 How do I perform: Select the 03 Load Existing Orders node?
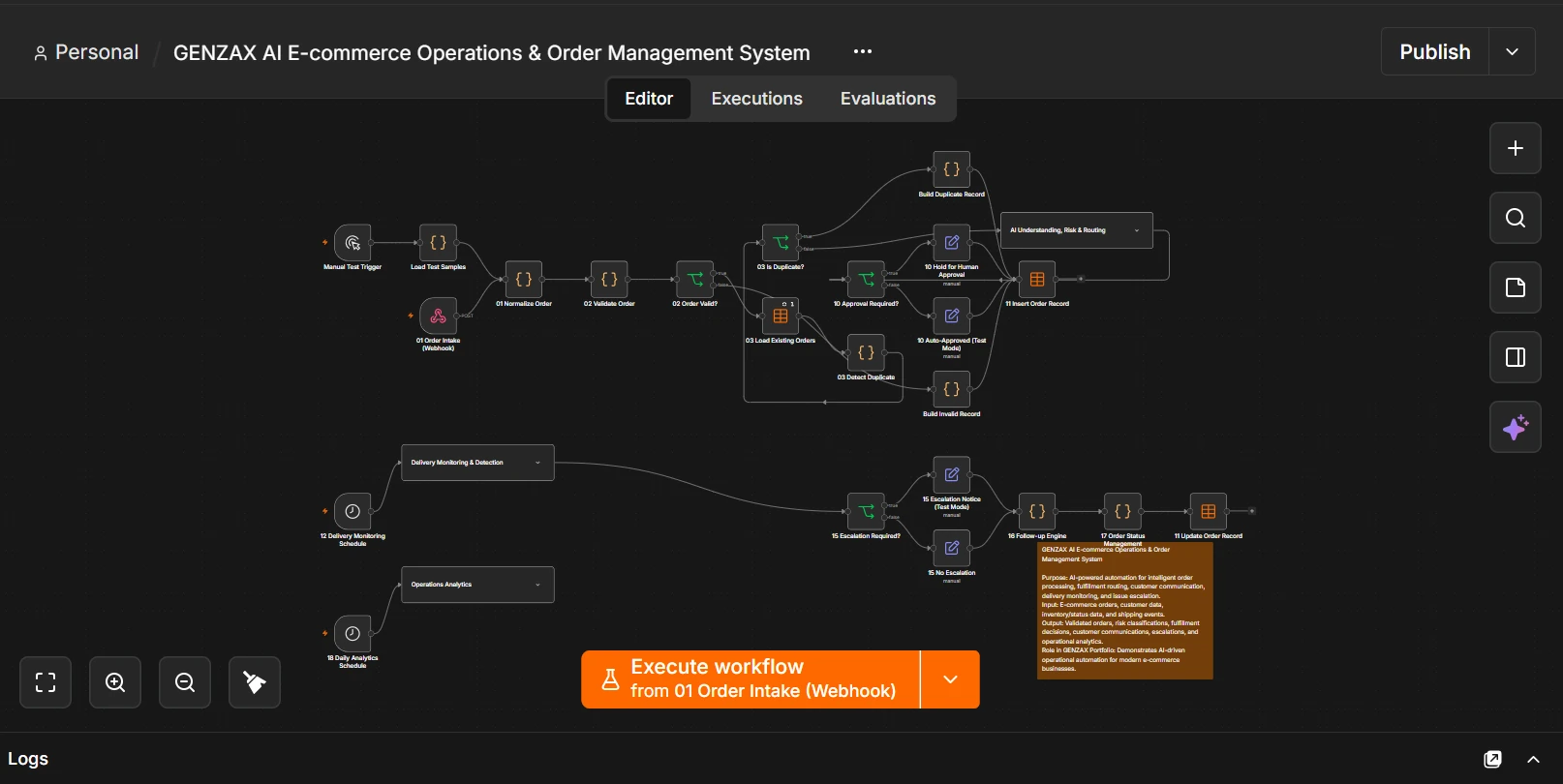tap(781, 317)
